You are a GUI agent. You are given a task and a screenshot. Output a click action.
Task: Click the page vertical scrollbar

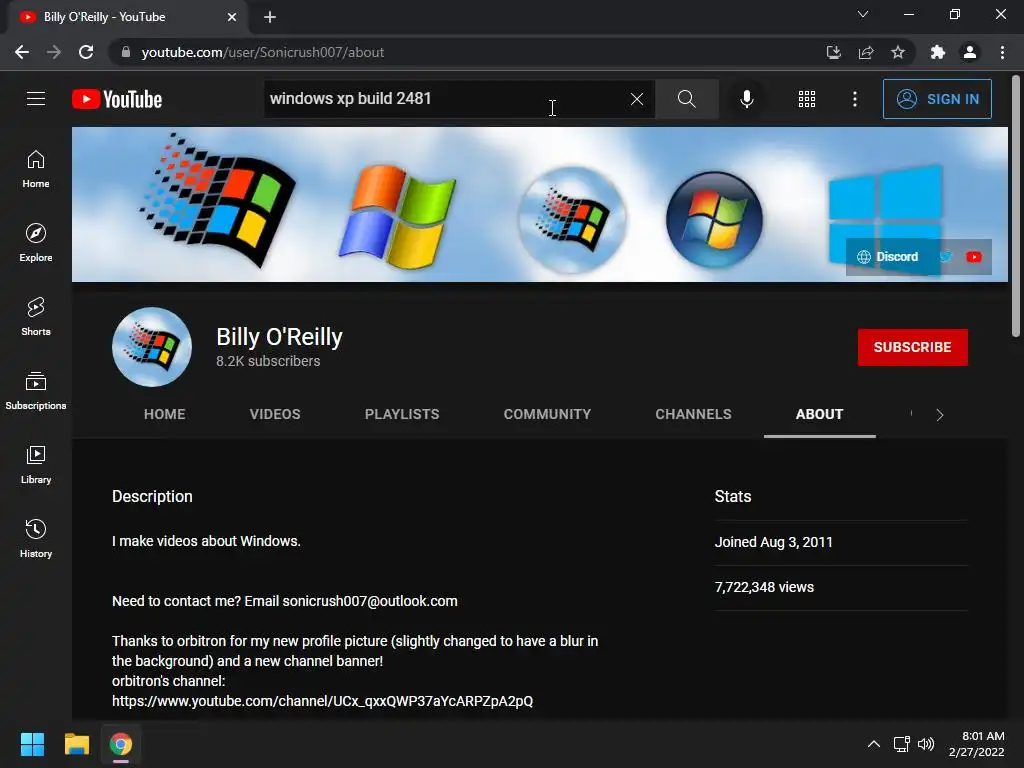pyautogui.click(x=1016, y=206)
